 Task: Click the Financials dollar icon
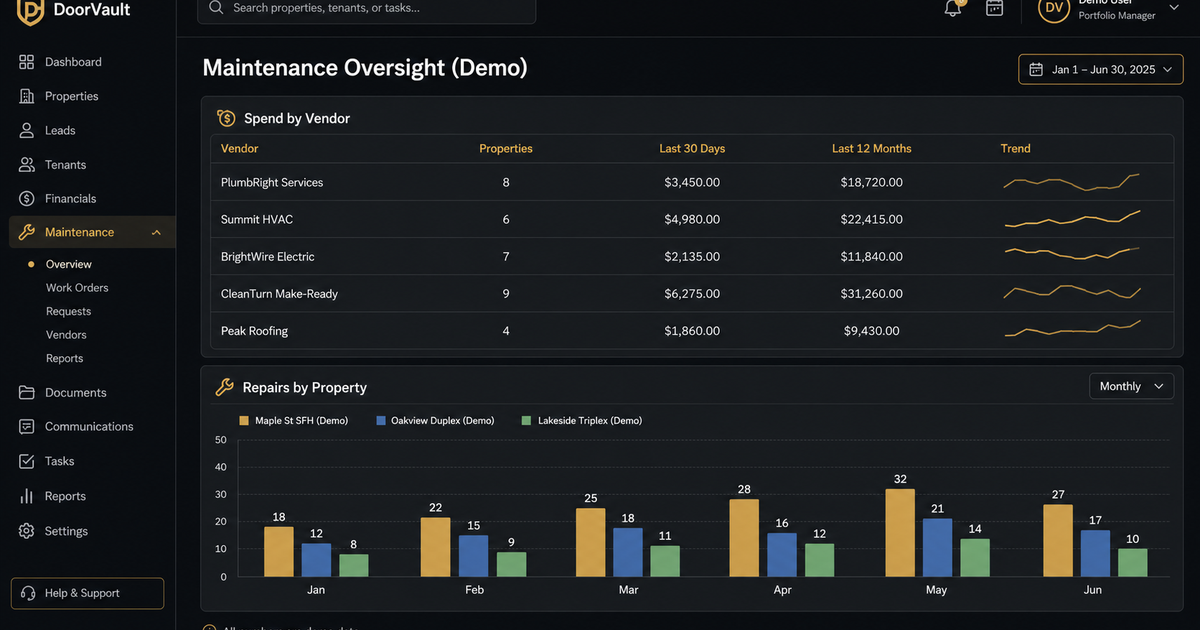27,198
